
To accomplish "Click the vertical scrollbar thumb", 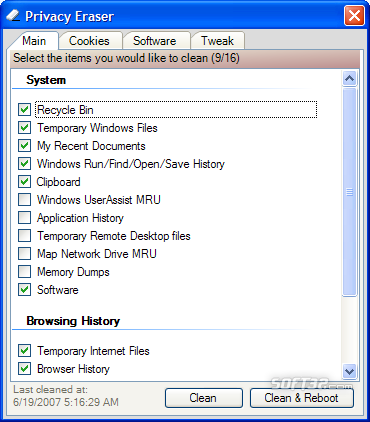I will coord(349,192).
